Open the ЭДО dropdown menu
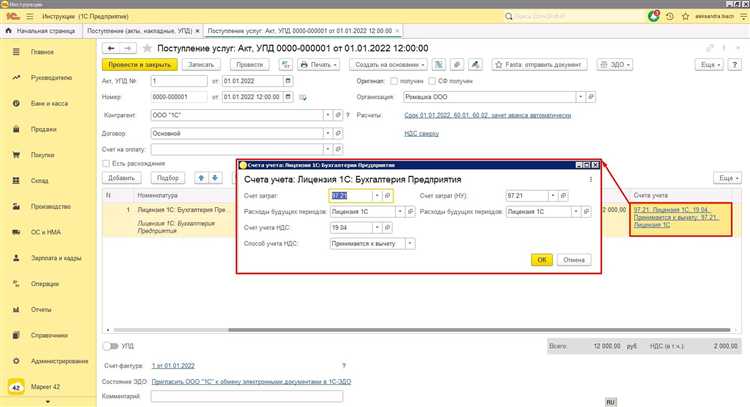The image size is (750, 407). tap(615, 65)
